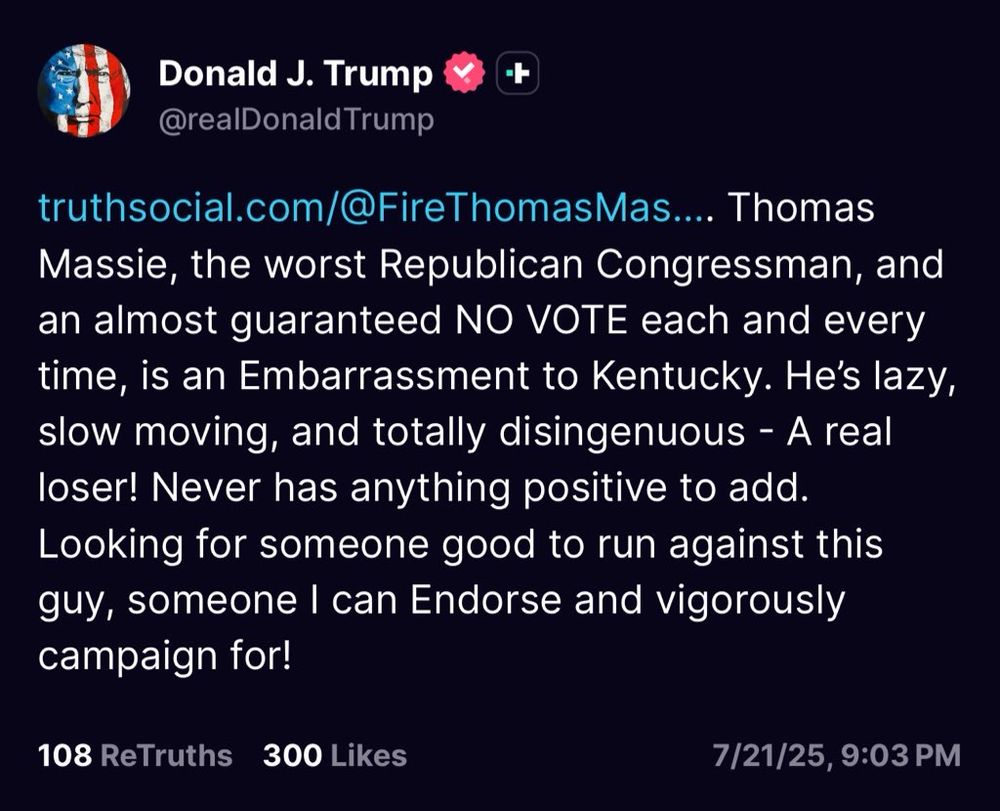The image size is (1000, 811).
Task: View the 300 Likes list
Action: click(x=335, y=755)
